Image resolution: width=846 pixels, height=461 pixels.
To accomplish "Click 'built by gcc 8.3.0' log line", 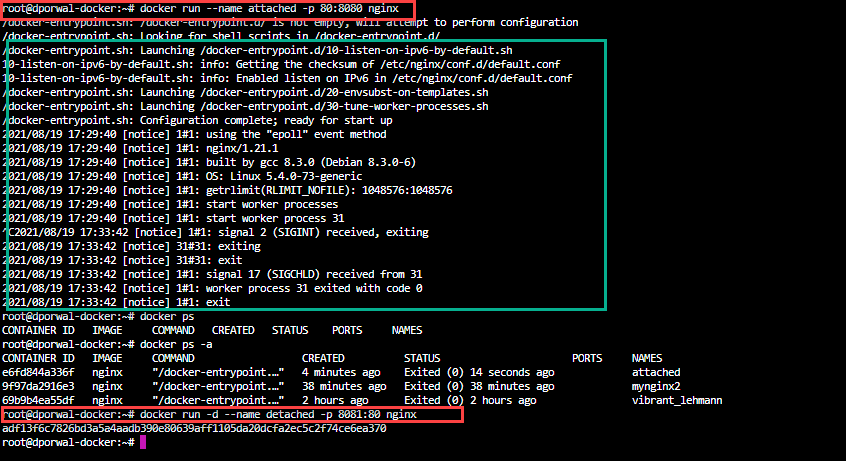I will pyautogui.click(x=209, y=162).
